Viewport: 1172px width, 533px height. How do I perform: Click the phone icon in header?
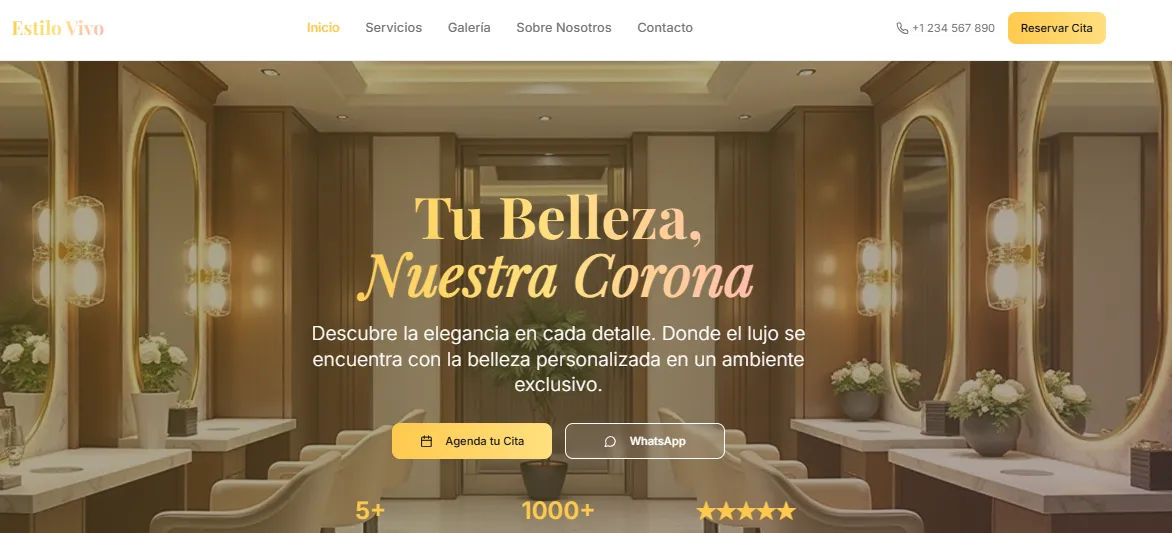pos(902,28)
